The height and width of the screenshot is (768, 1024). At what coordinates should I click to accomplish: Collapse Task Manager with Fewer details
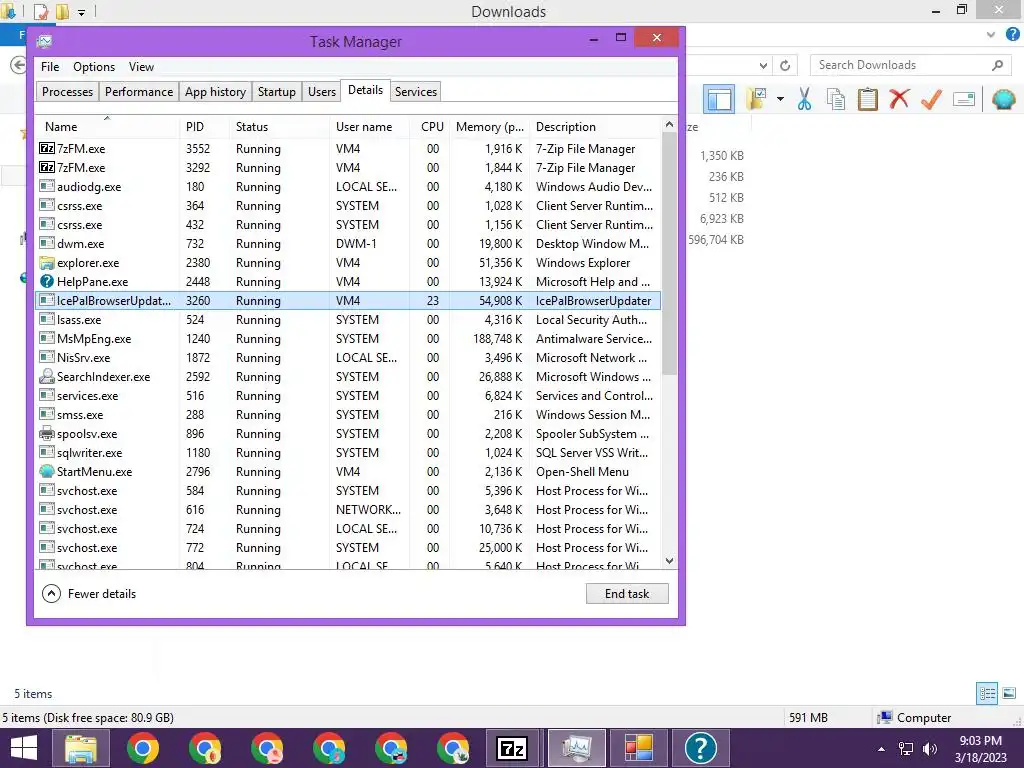89,594
